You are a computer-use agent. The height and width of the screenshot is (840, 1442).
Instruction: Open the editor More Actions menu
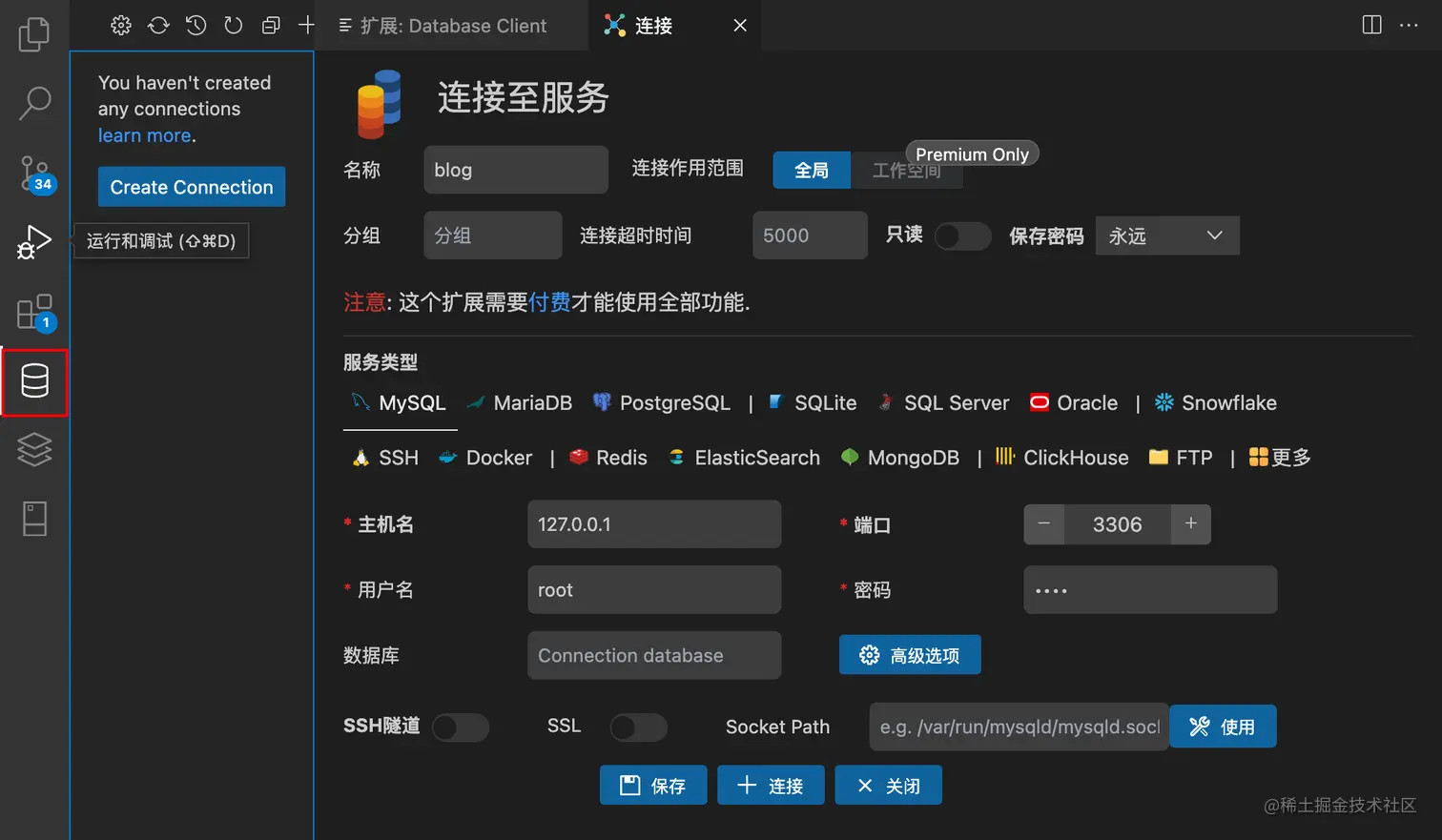pyautogui.click(x=1409, y=25)
